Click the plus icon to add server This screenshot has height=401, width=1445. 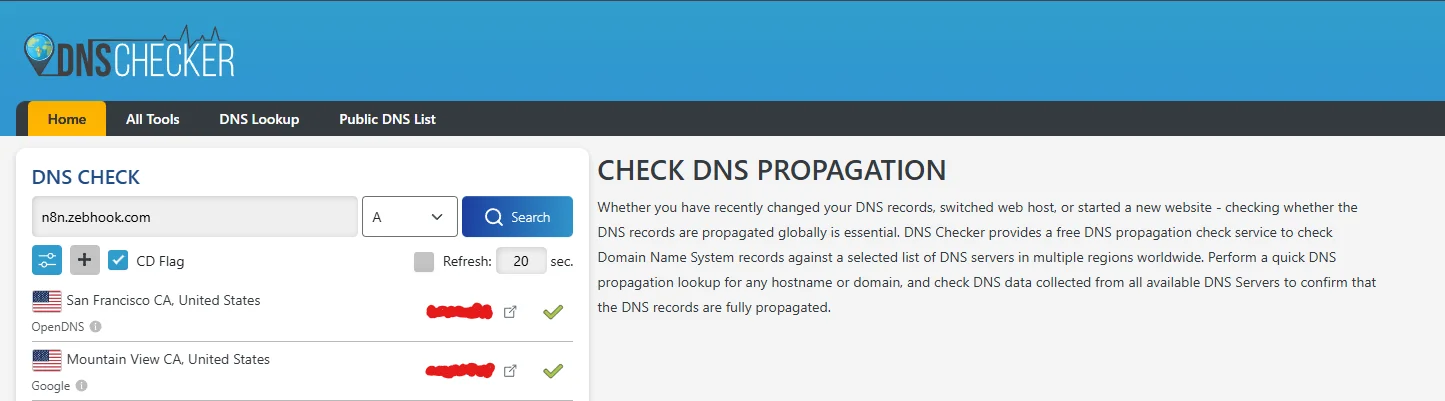click(84, 260)
